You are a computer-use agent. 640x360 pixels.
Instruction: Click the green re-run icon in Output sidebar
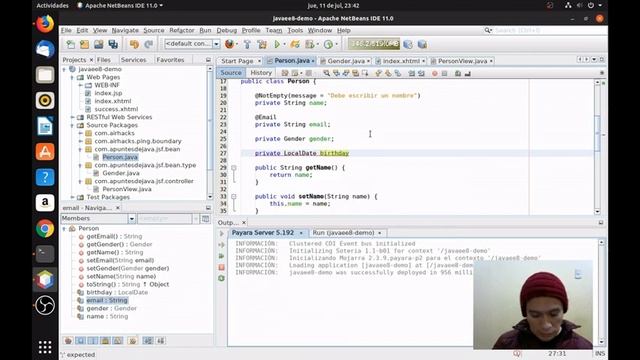222,256
